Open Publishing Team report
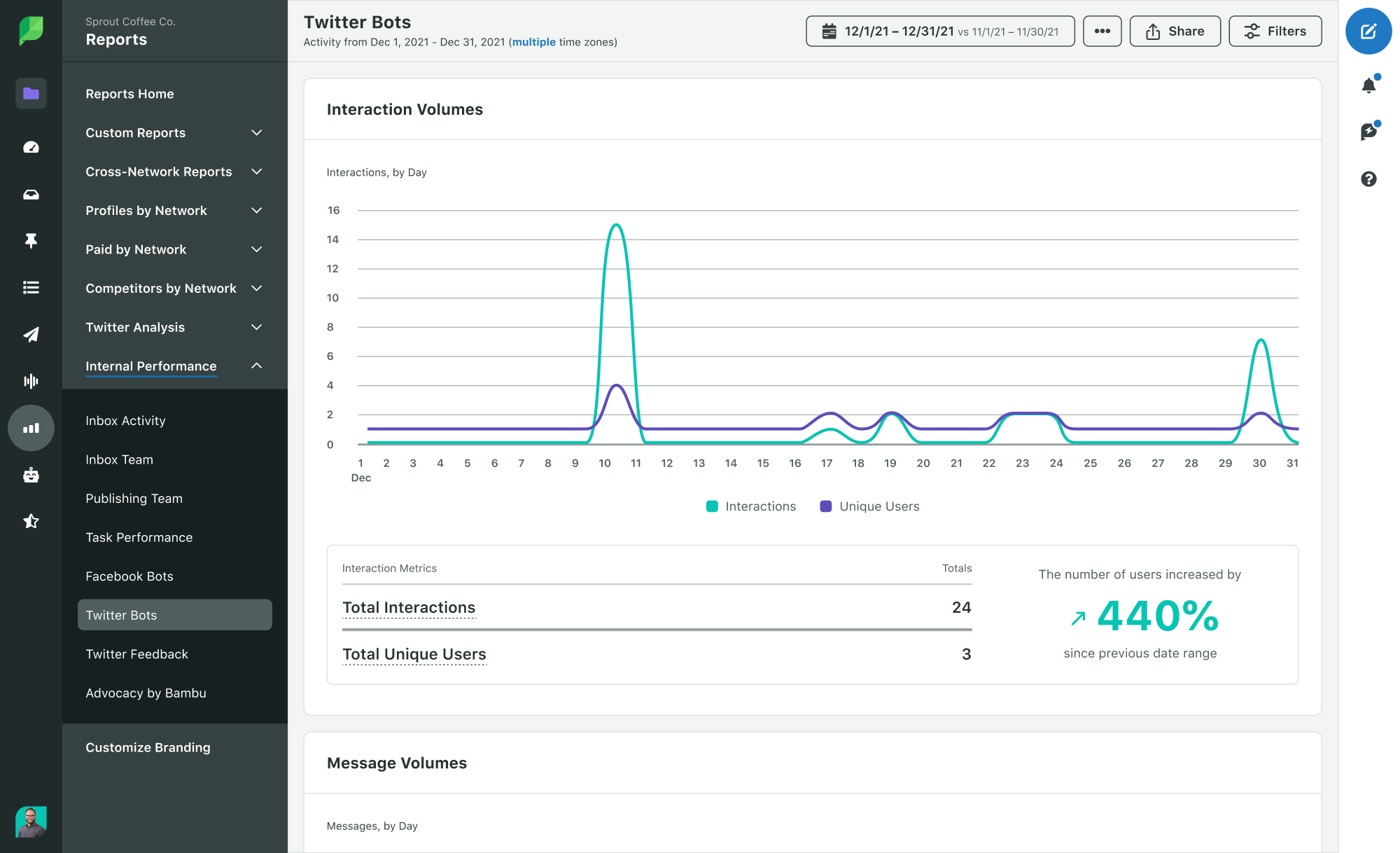This screenshot has height=853, width=1400. [134, 498]
